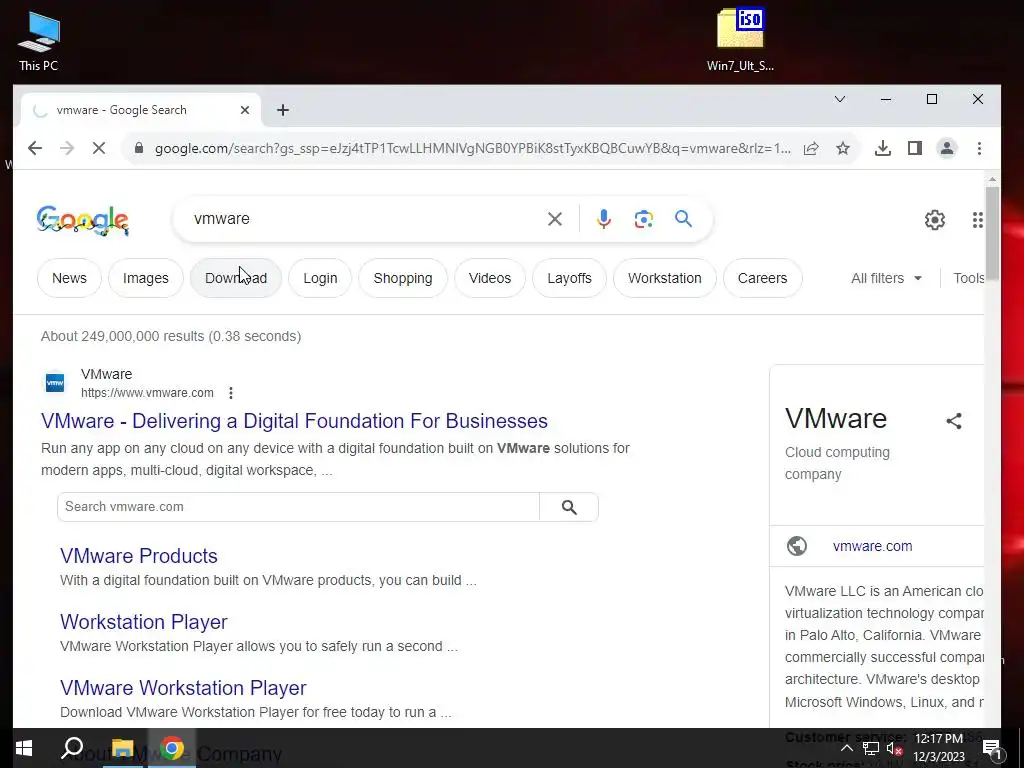Select the Careers filter chip
Image resolution: width=1024 pixels, height=768 pixels.
coord(762,278)
